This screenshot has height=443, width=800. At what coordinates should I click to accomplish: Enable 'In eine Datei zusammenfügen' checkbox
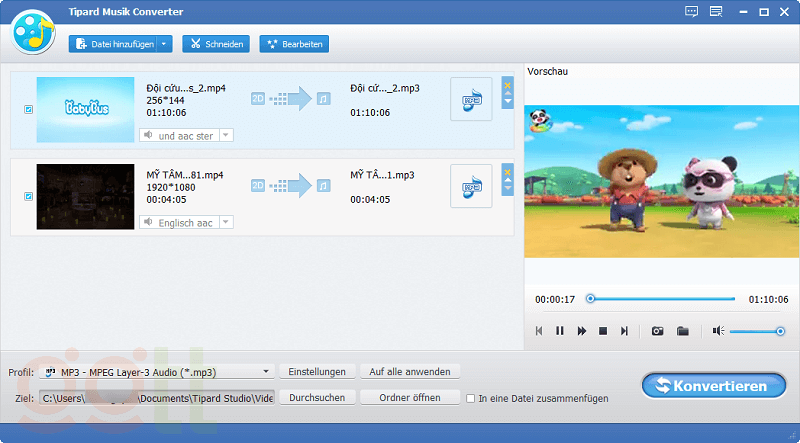click(471, 398)
